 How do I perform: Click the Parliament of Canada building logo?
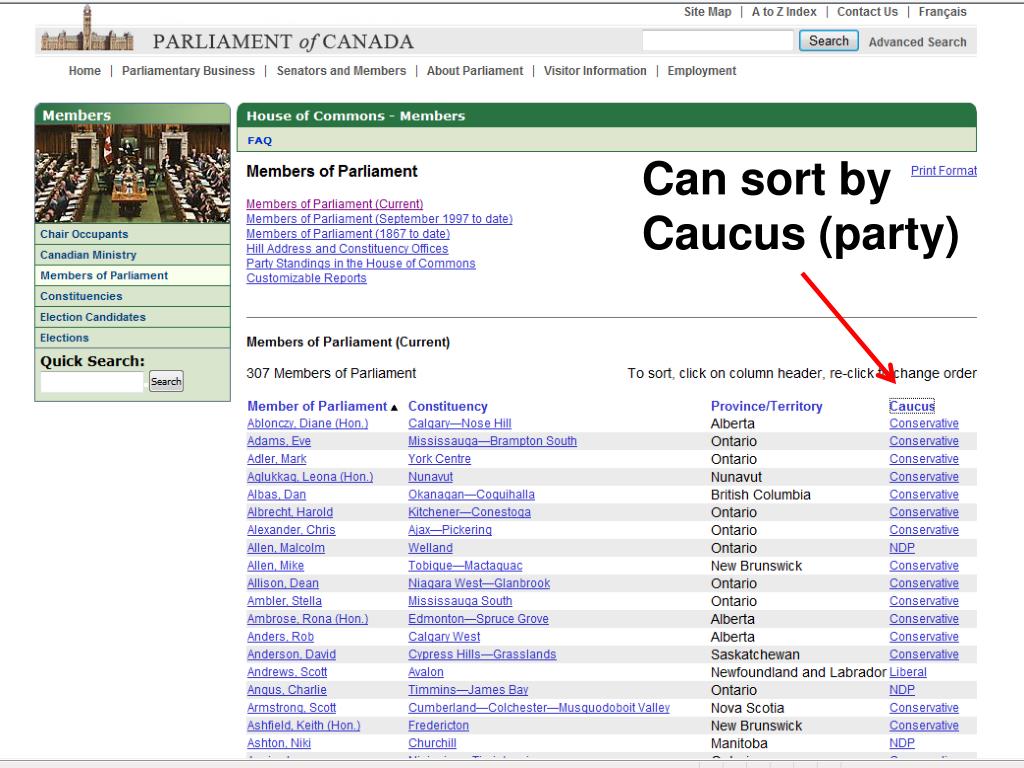(x=87, y=29)
